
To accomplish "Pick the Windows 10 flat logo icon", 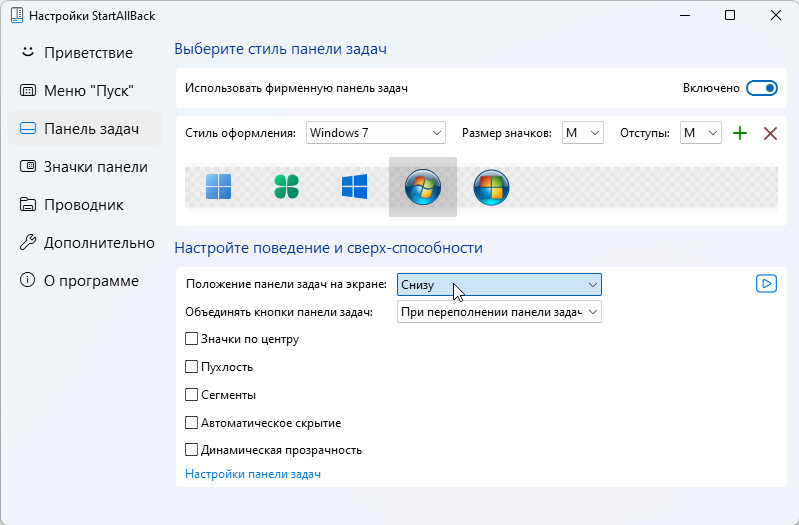I will [355, 187].
